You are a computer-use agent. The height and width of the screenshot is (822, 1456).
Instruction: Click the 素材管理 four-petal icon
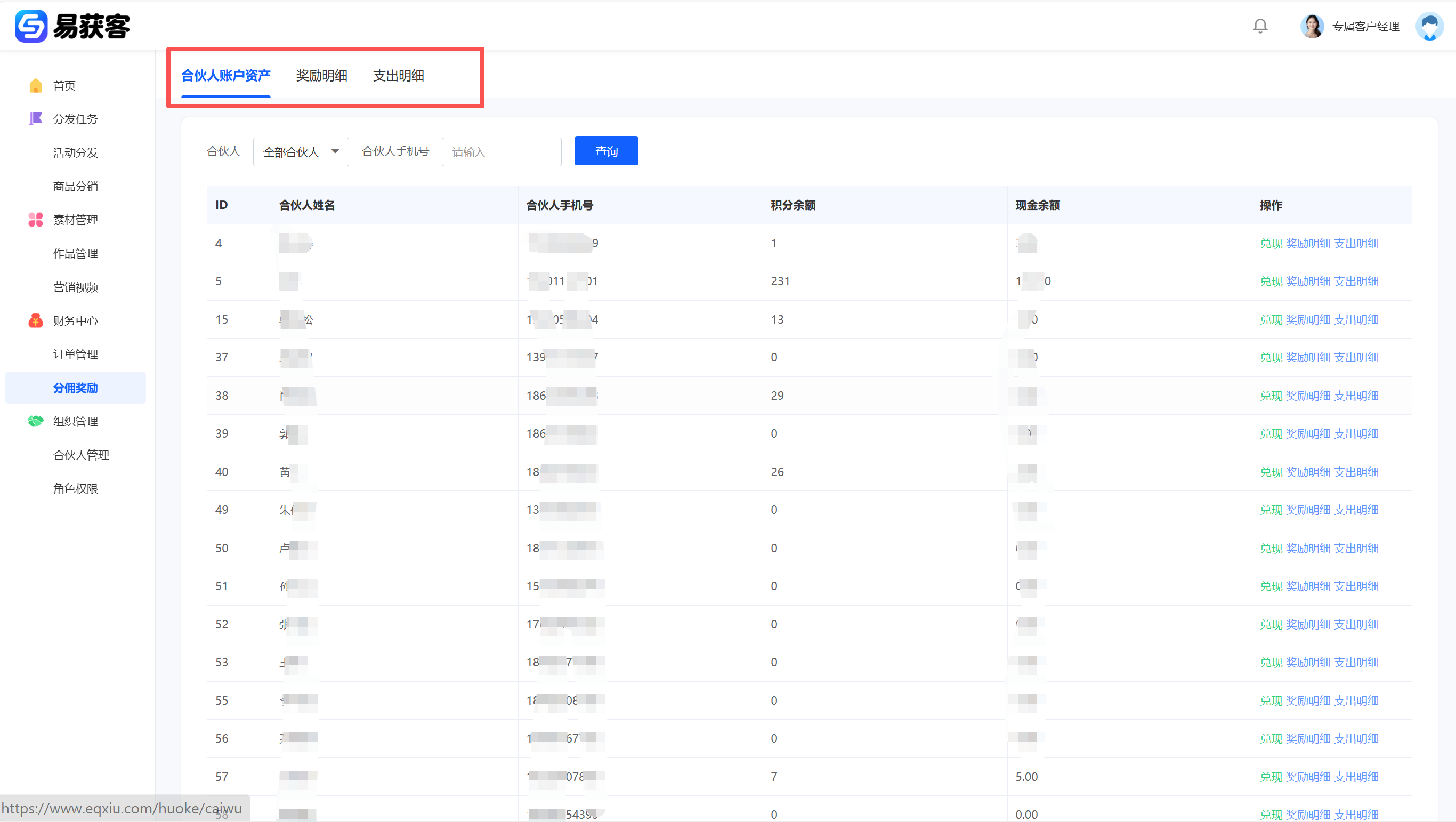[36, 219]
